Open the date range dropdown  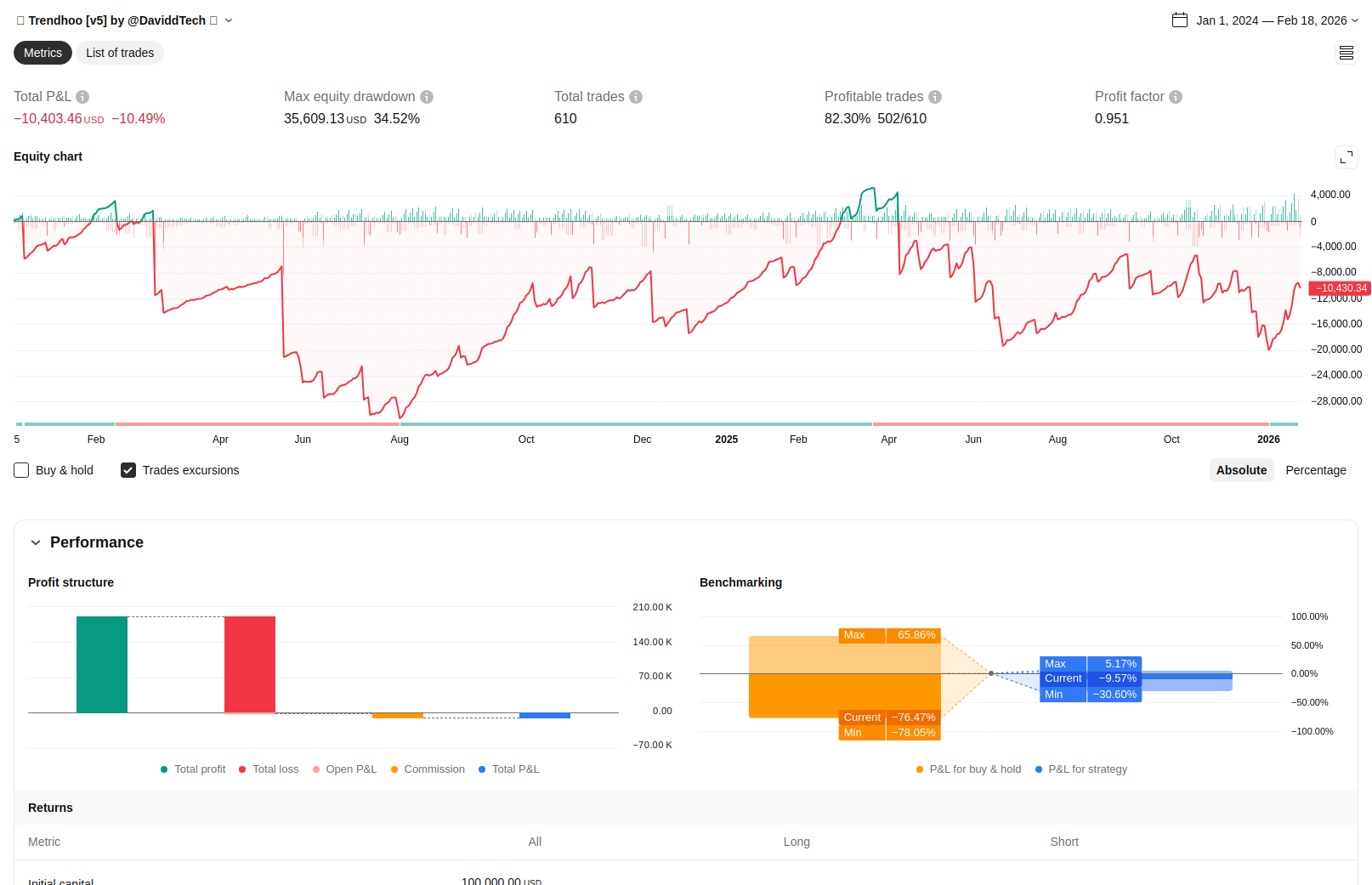(x=1355, y=20)
